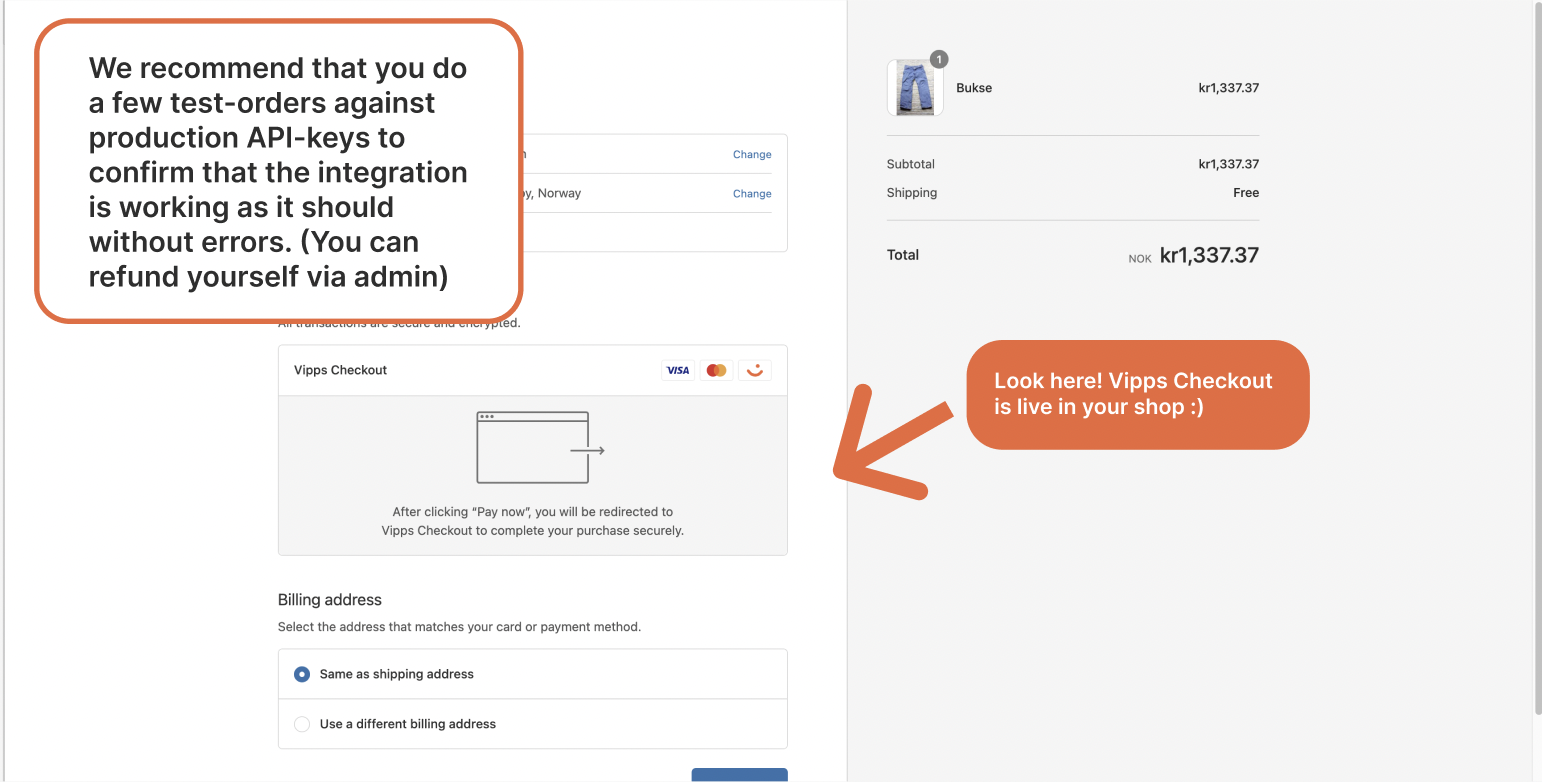Click the total amount kr1,337.37 in bold
Image resolution: width=1542 pixels, height=782 pixels.
click(x=1209, y=255)
